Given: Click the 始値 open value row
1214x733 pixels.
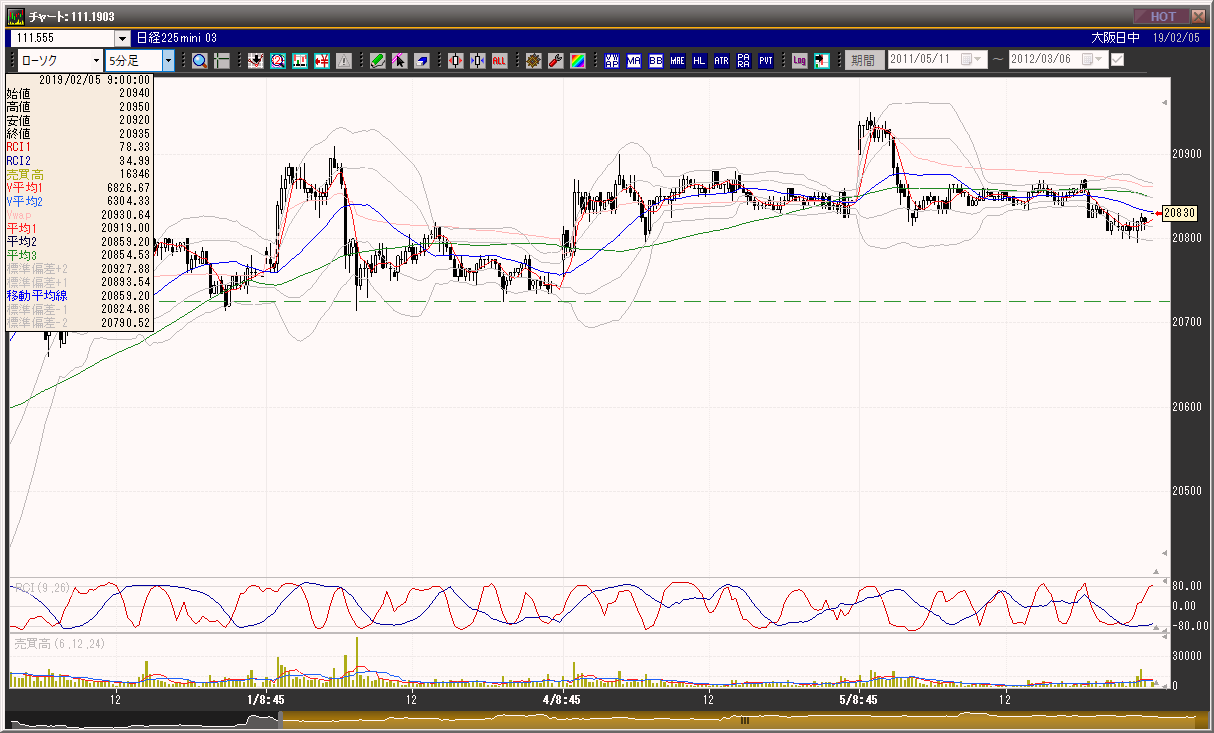Looking at the screenshot, I should (79, 93).
